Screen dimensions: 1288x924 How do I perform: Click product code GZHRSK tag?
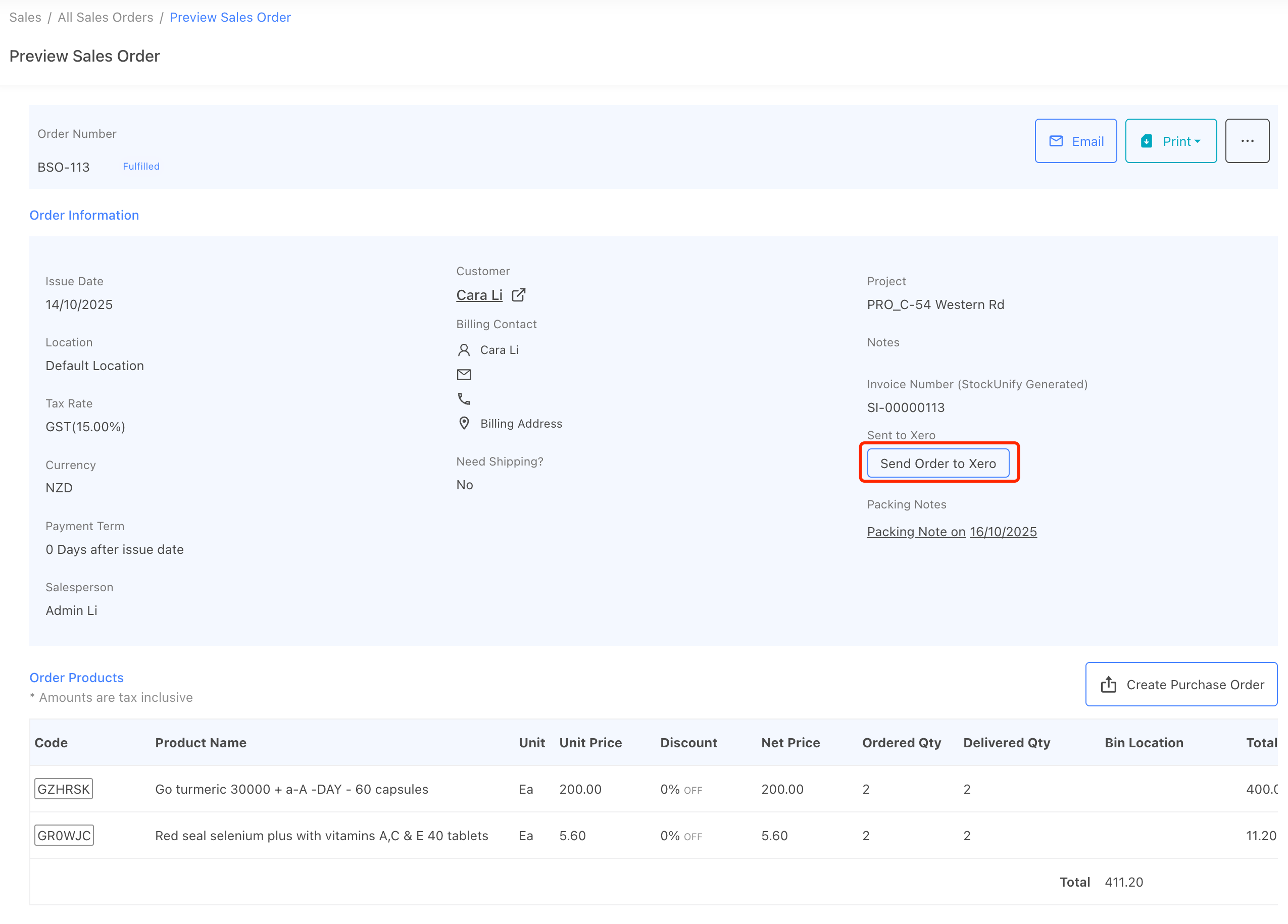(x=64, y=789)
